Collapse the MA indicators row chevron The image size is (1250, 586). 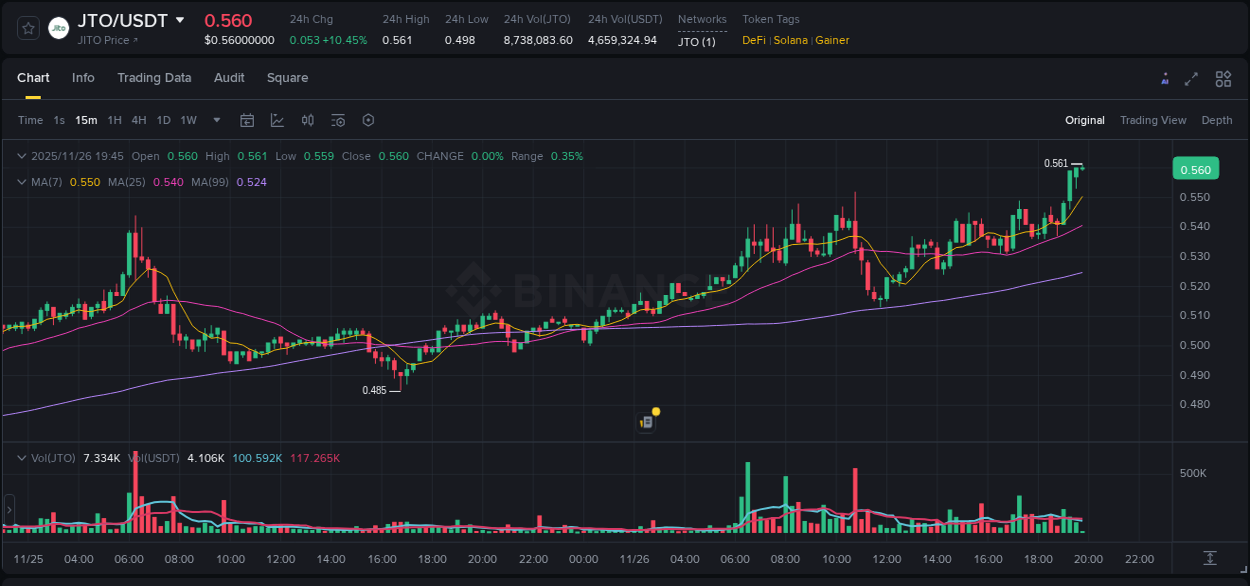tap(20, 182)
